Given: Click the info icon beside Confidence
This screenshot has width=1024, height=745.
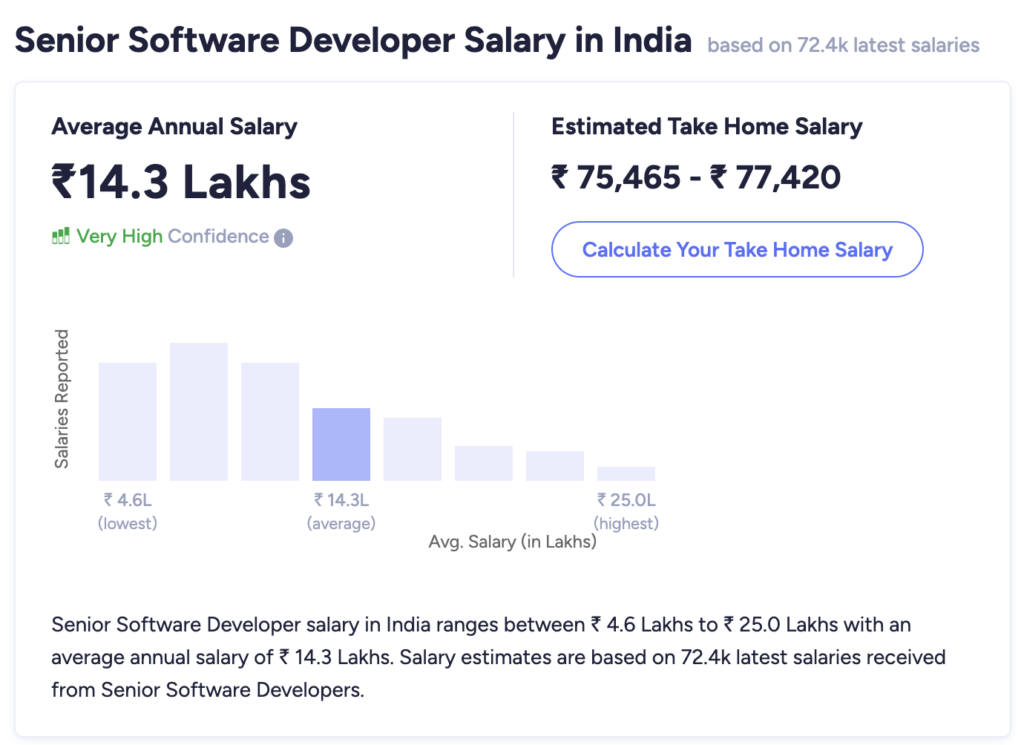Looking at the screenshot, I should 283,238.
